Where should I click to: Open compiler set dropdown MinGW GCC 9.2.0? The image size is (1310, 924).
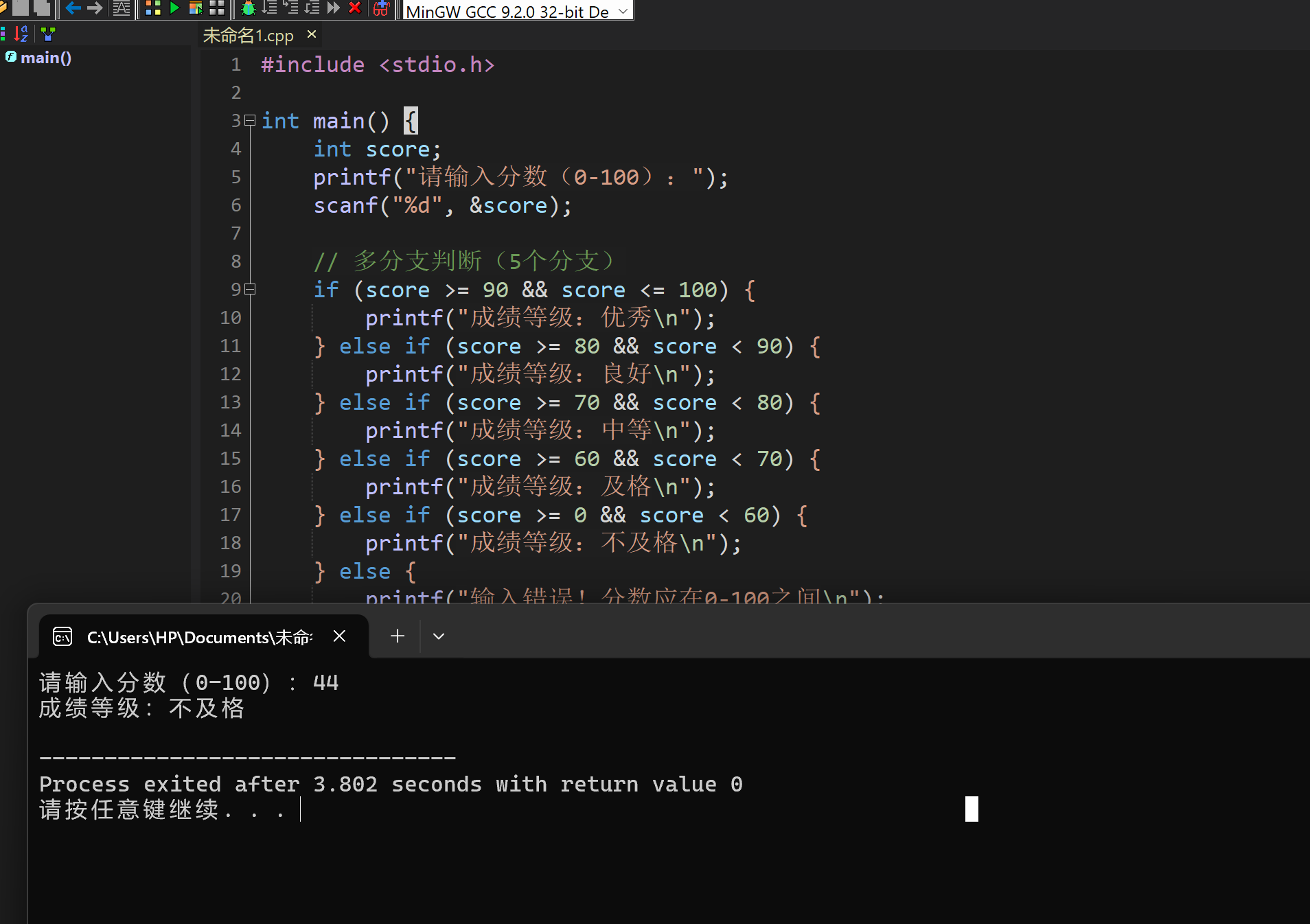(x=517, y=11)
